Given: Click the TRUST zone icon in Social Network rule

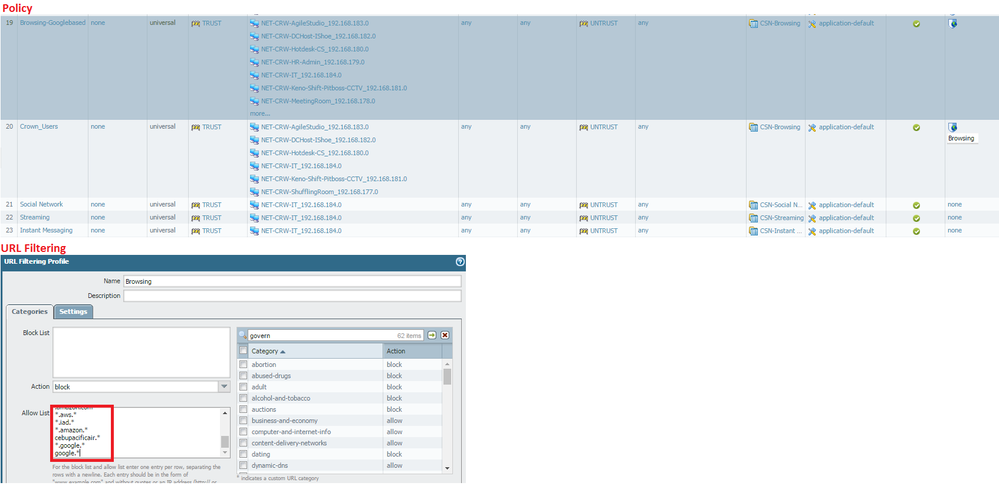Looking at the screenshot, I should (x=196, y=205).
